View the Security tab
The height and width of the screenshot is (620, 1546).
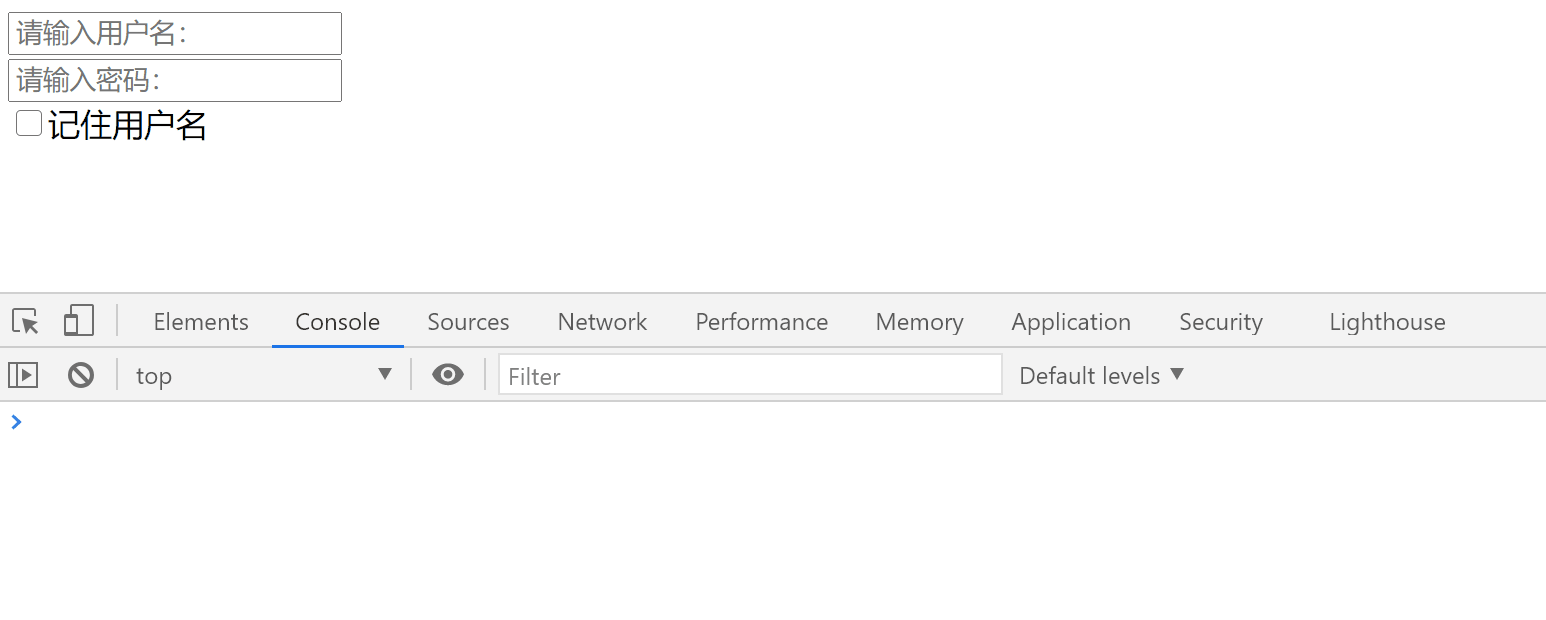[1220, 322]
